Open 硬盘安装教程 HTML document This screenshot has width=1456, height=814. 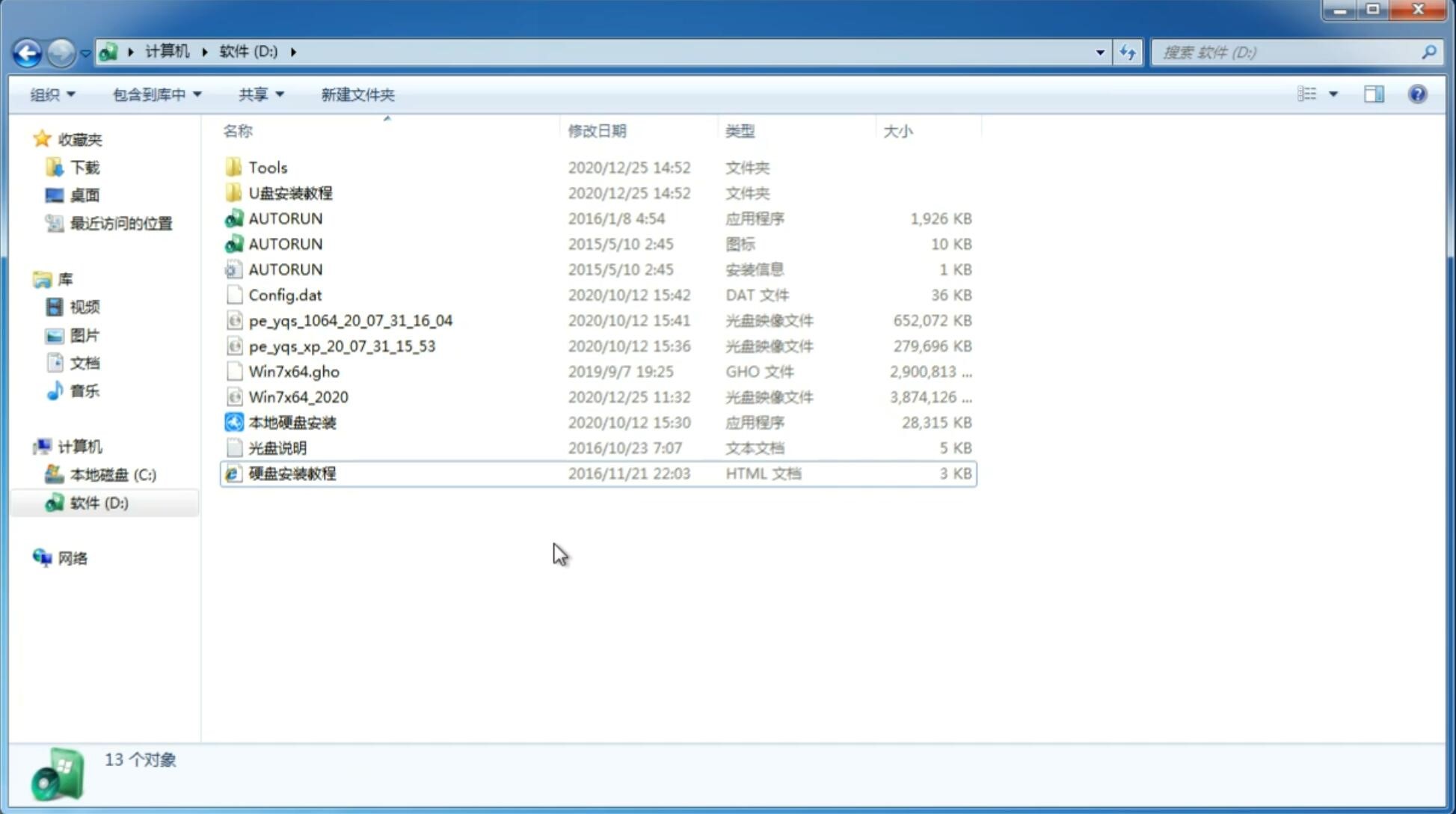pos(291,473)
